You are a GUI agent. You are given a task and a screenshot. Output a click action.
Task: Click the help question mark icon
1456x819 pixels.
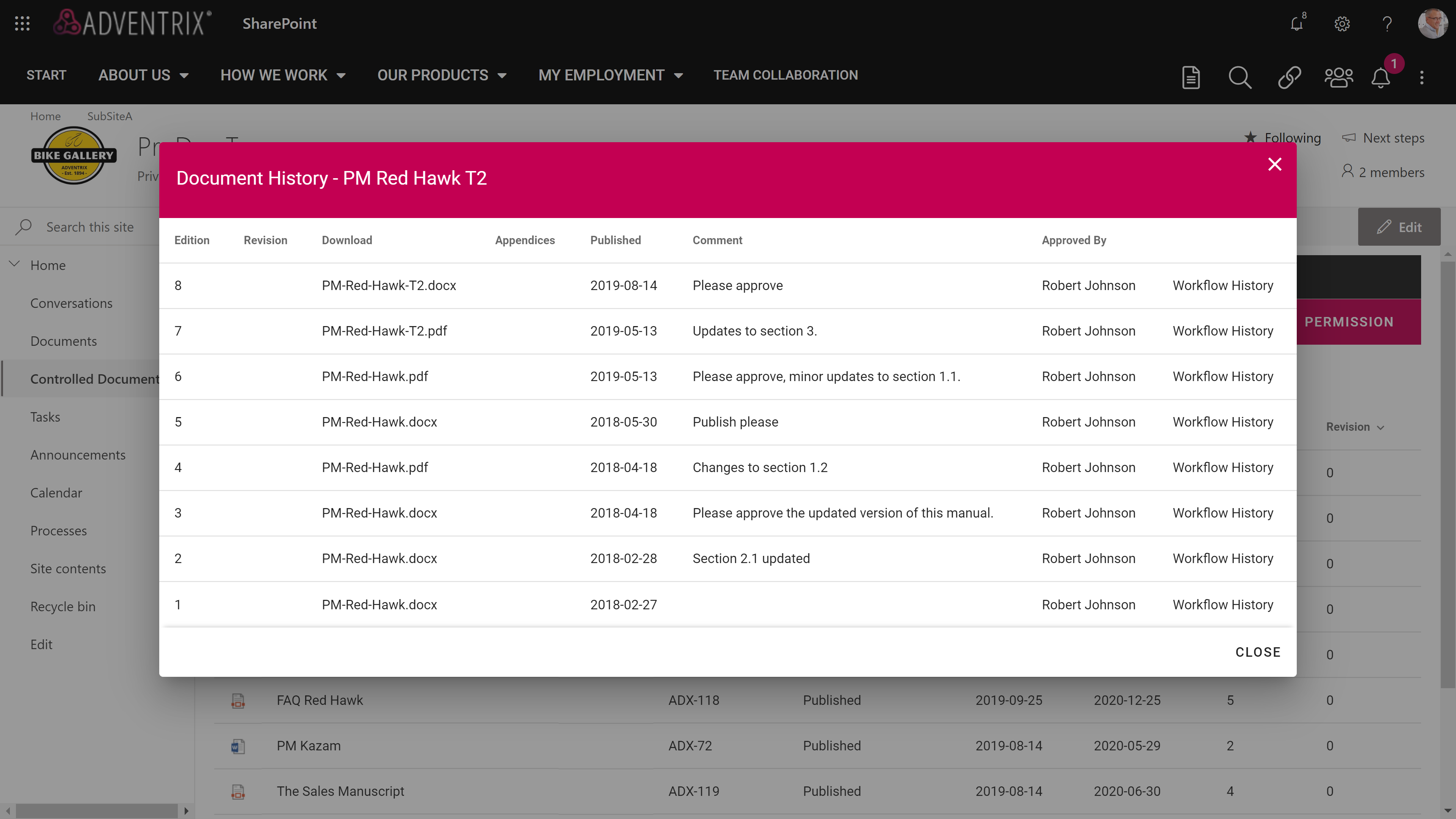tap(1387, 24)
